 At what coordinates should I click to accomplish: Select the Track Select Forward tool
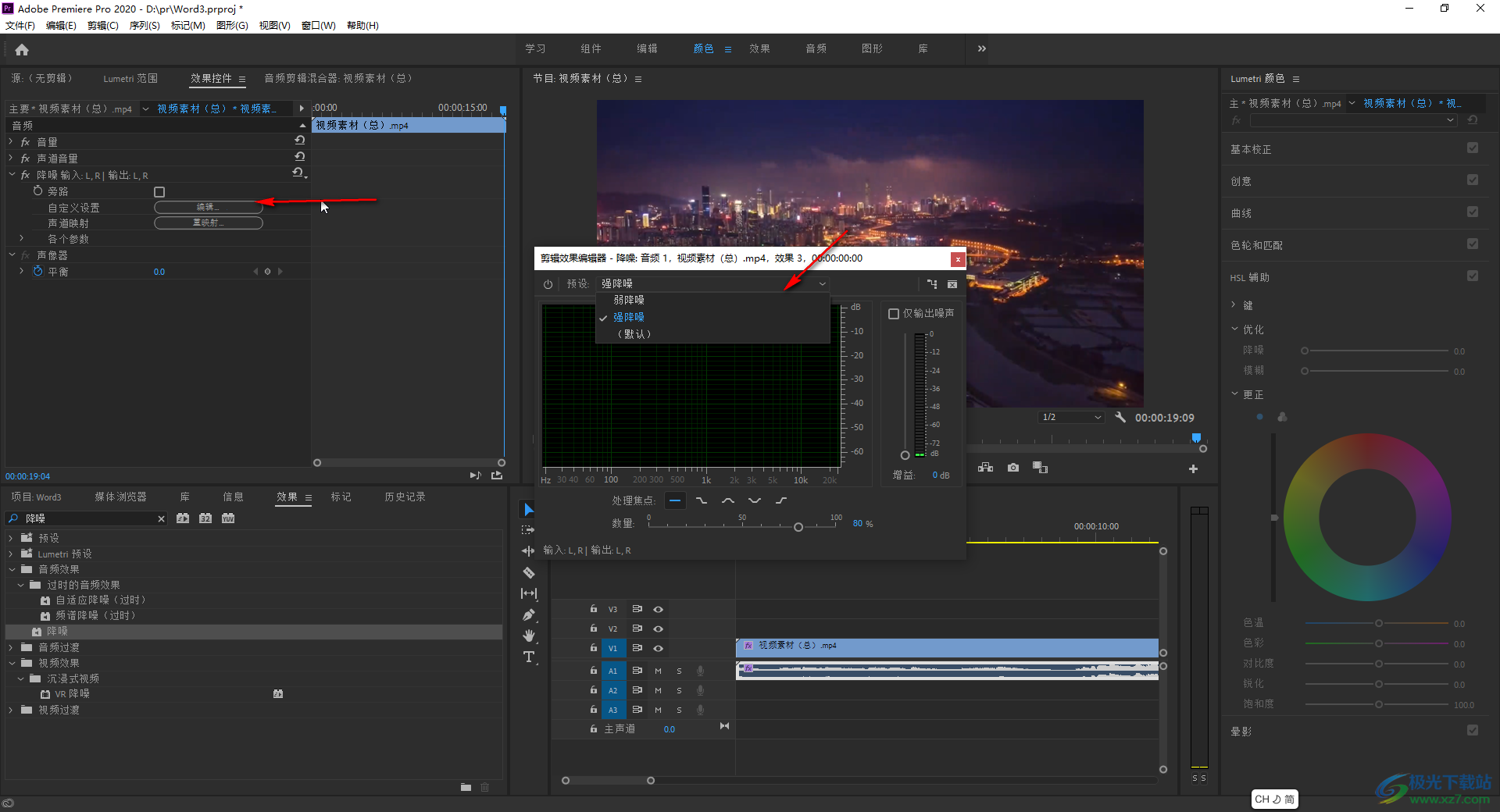point(529,530)
